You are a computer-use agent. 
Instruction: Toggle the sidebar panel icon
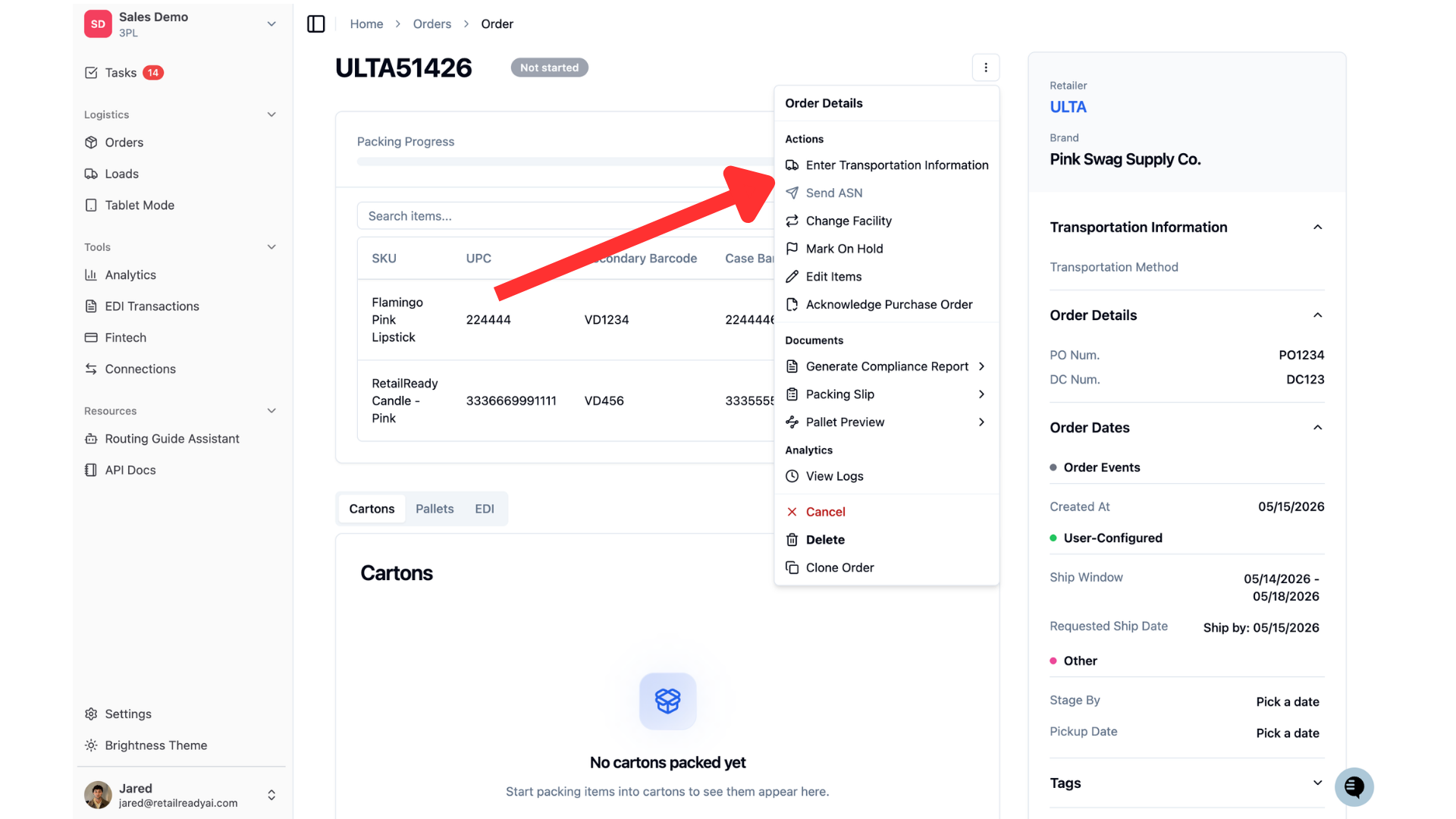point(316,24)
